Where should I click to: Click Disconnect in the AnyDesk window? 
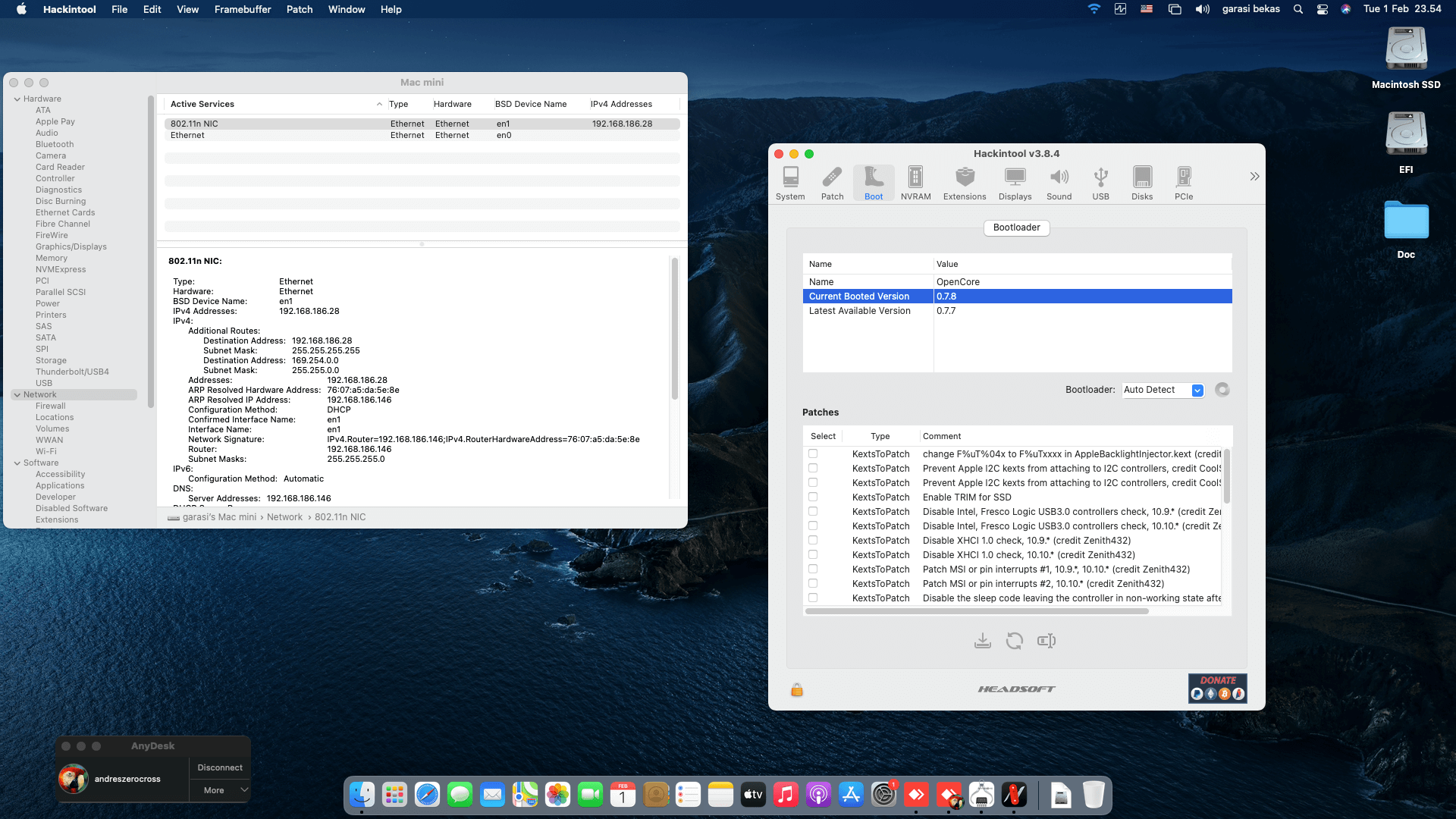[x=219, y=767]
